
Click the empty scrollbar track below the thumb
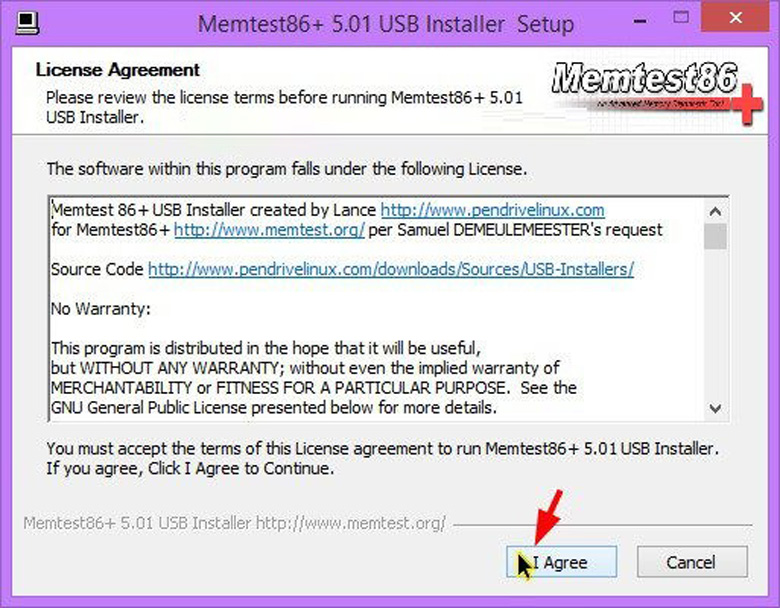[715, 323]
